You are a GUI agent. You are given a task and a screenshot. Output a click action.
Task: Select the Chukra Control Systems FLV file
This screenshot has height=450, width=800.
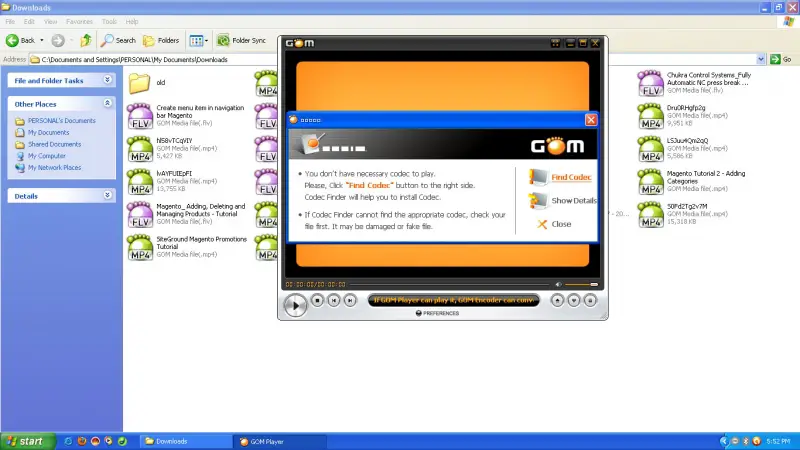pos(695,83)
